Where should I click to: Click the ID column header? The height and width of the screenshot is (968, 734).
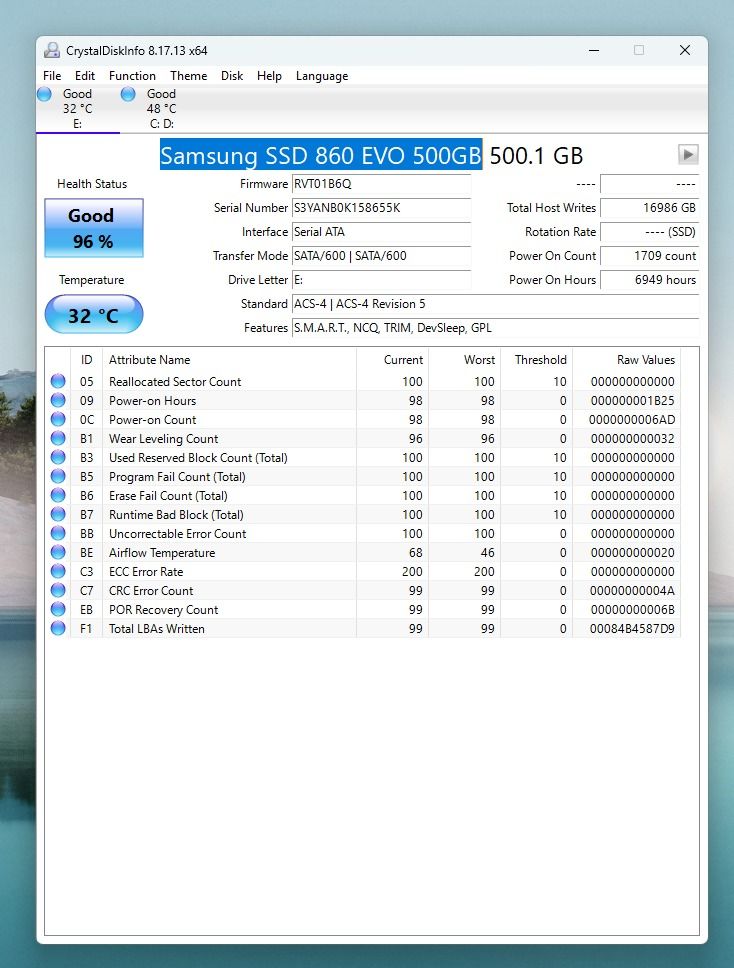click(86, 360)
